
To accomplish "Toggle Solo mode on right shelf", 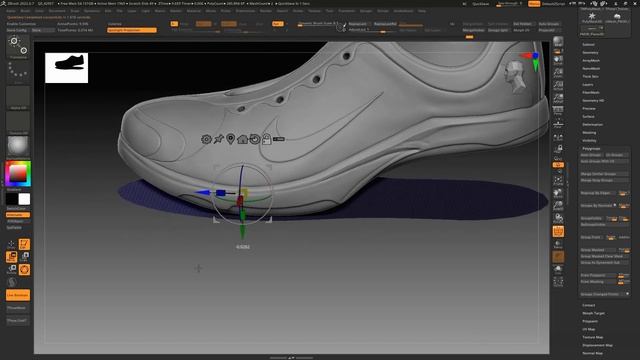I will click(558, 269).
